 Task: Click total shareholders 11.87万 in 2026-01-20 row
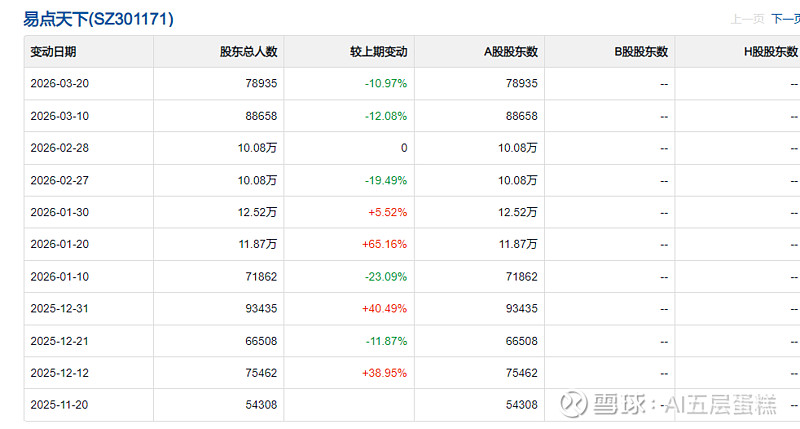click(258, 244)
